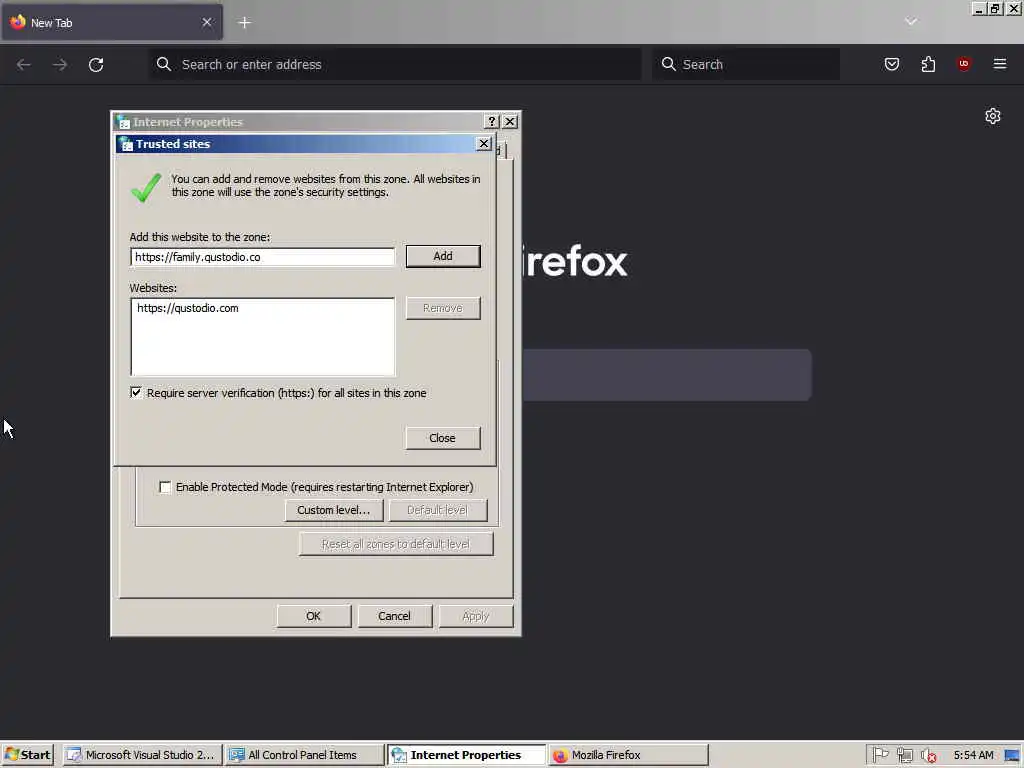Click Cancel in Internet Properties
This screenshot has width=1024, height=768.
point(394,616)
